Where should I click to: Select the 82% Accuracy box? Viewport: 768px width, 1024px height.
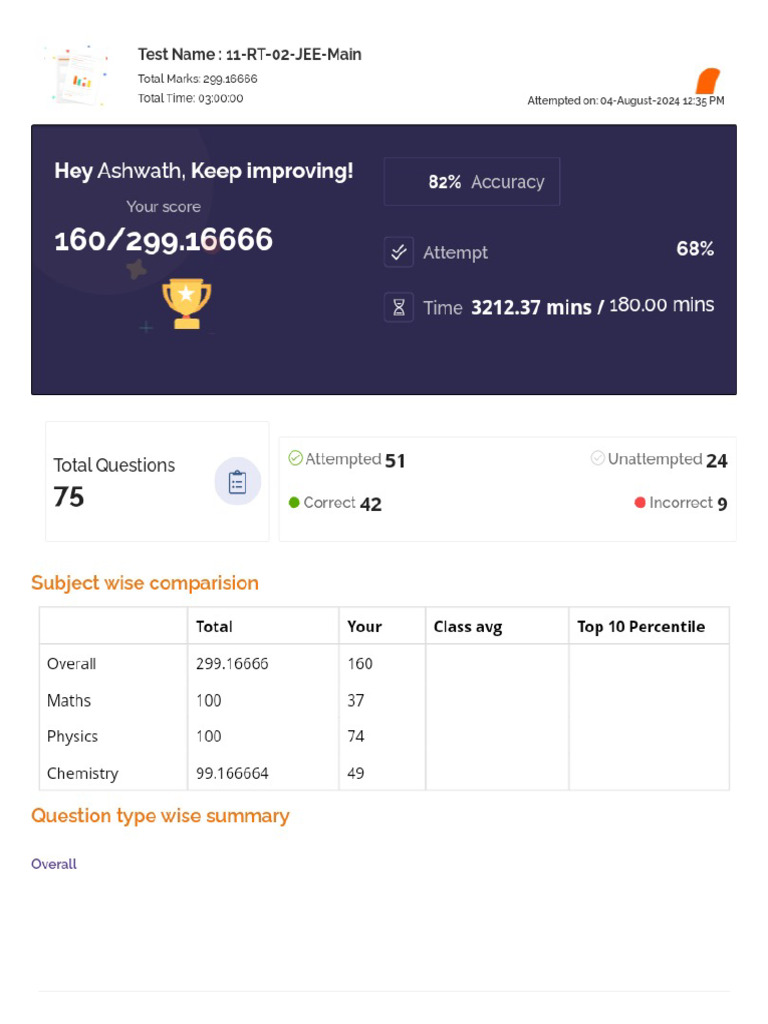click(x=472, y=182)
